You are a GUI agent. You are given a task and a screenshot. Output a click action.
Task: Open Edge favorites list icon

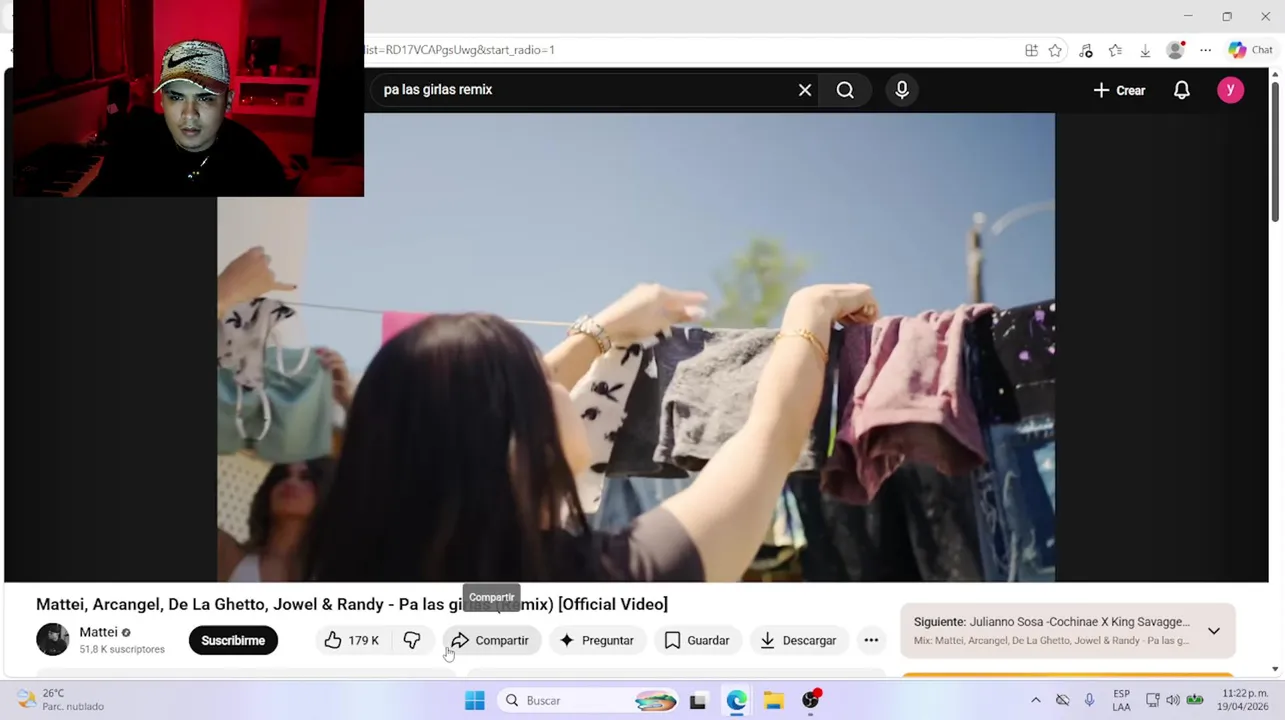1115,50
